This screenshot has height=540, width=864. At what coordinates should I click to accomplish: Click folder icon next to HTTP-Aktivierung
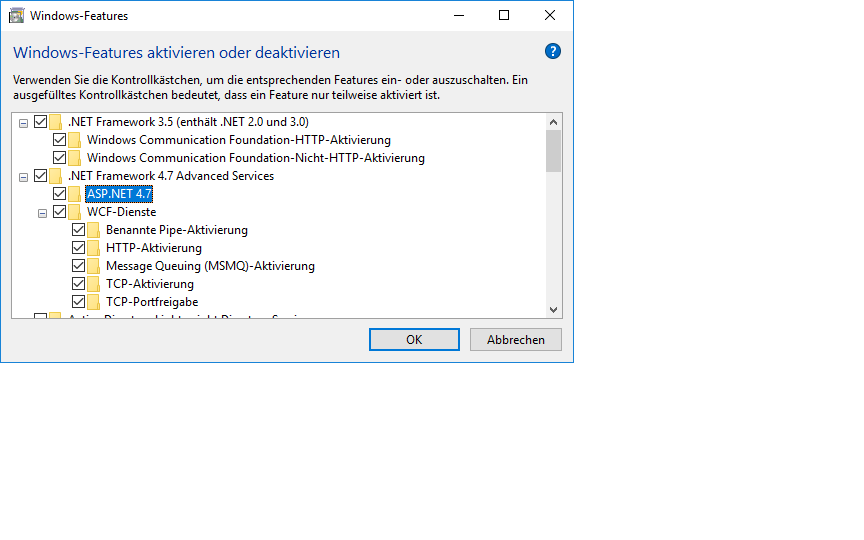[94, 248]
